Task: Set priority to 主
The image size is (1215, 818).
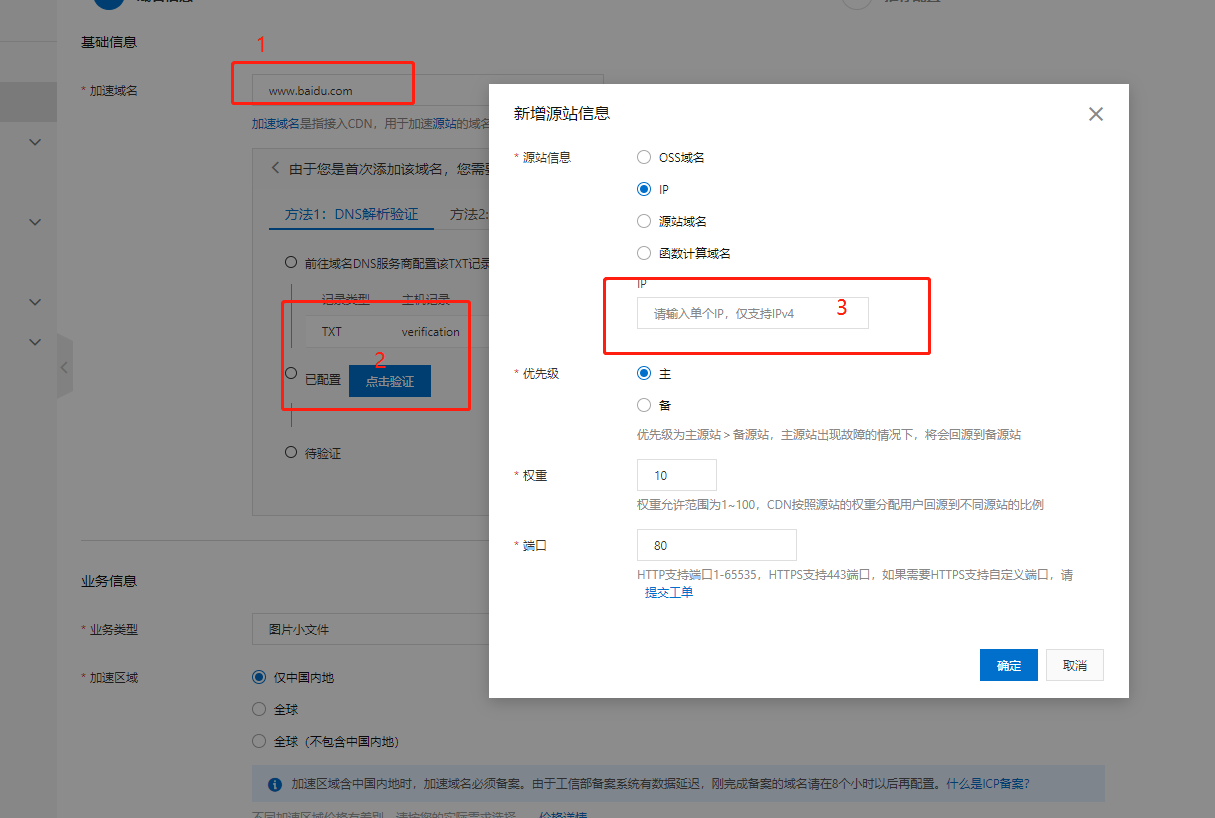Action: click(x=644, y=373)
